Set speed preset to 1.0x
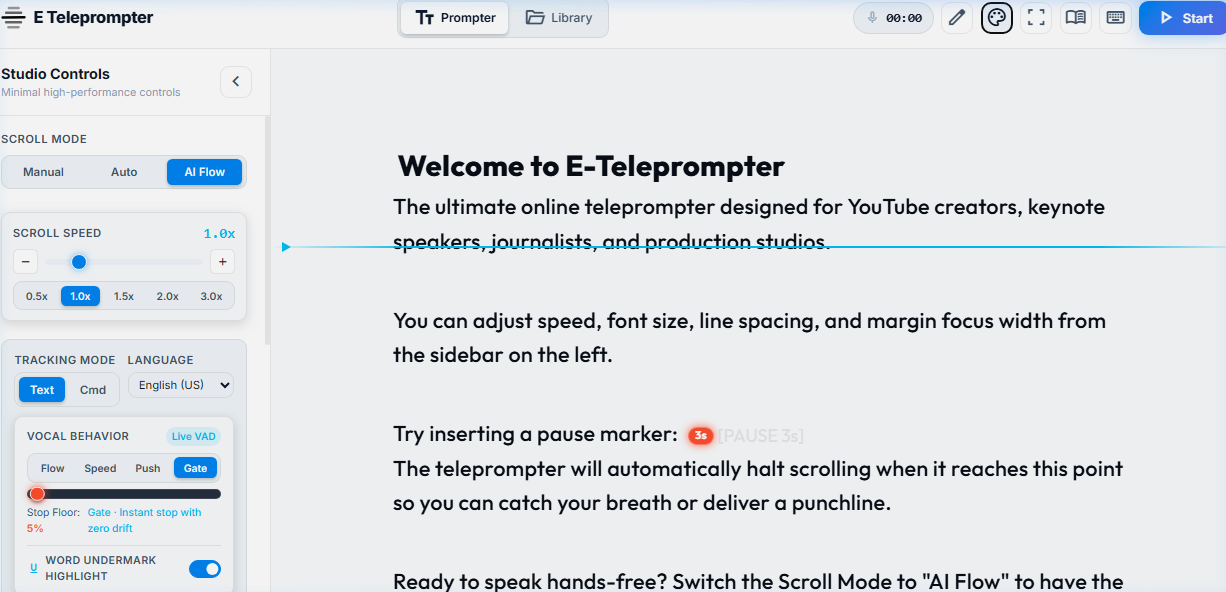Image resolution: width=1226 pixels, height=592 pixels. coord(80,296)
